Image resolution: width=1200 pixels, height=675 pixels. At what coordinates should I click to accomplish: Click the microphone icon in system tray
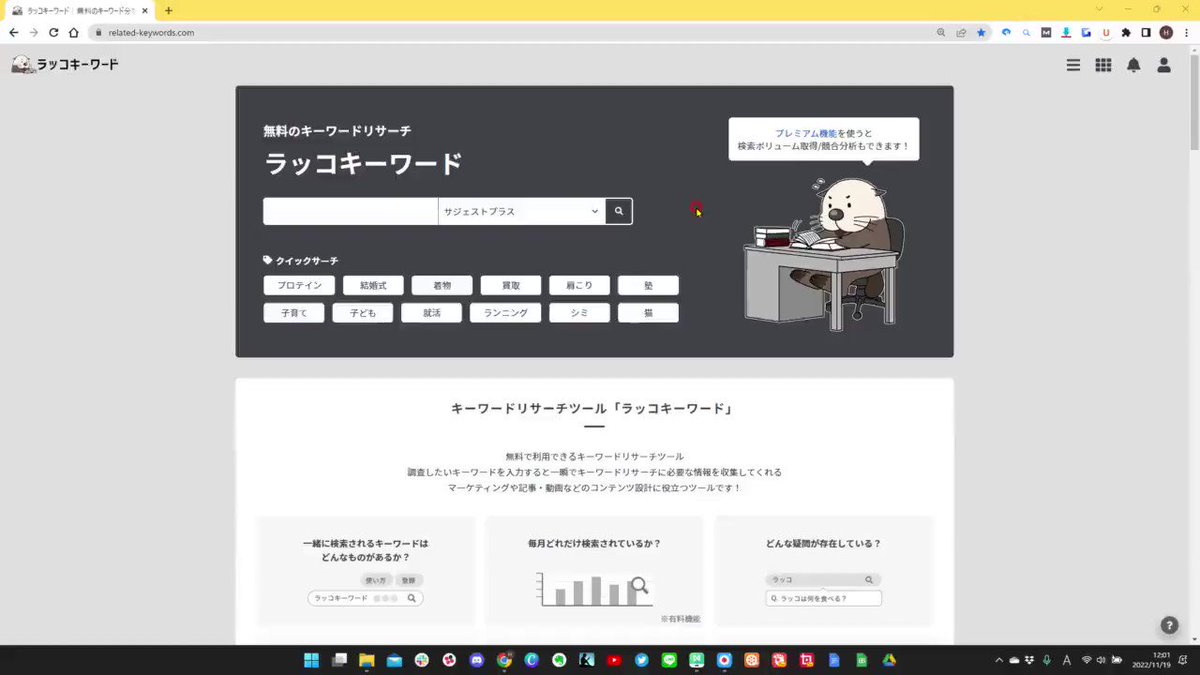coord(1047,660)
